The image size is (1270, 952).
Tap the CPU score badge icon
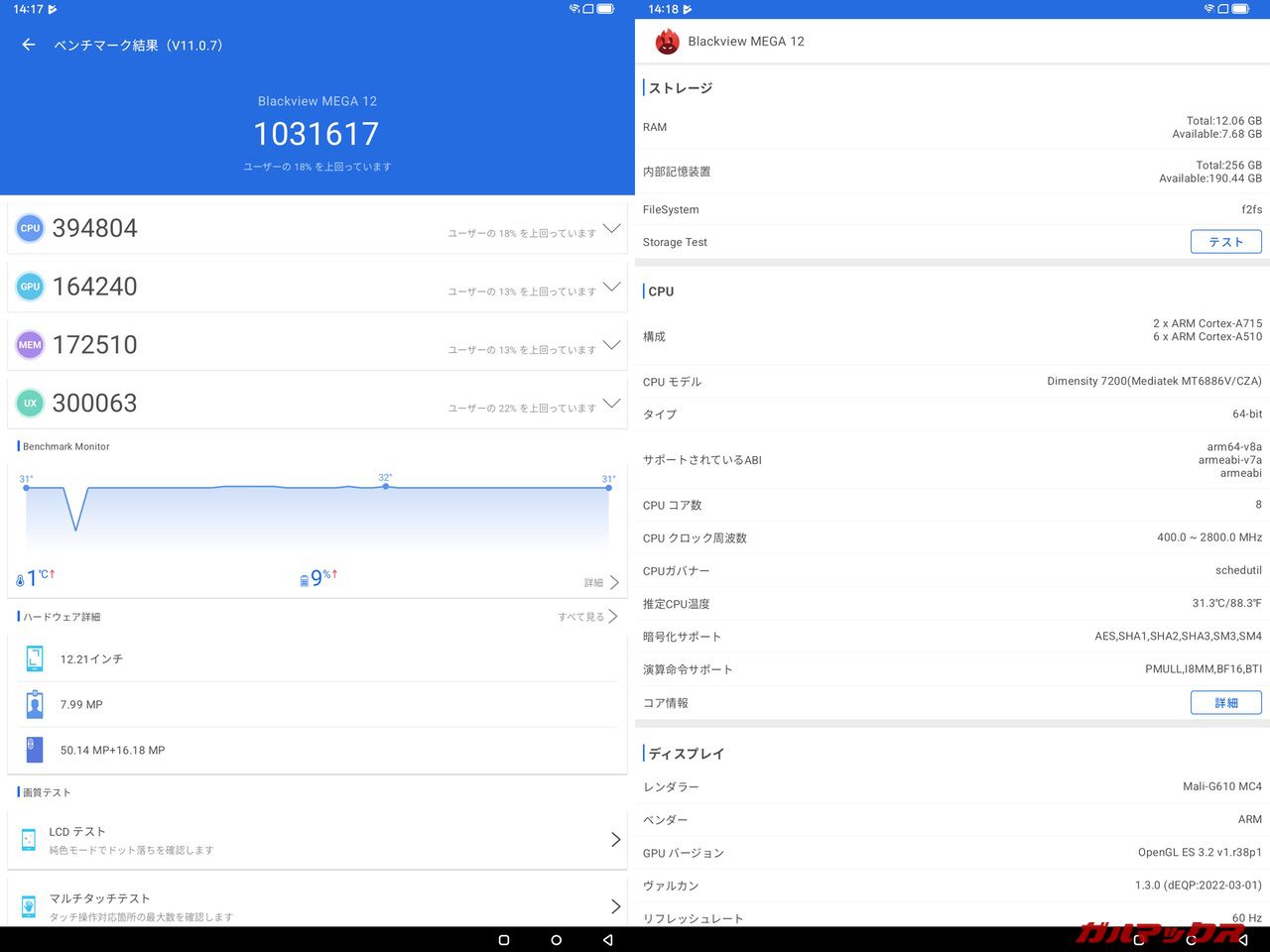pos(30,228)
